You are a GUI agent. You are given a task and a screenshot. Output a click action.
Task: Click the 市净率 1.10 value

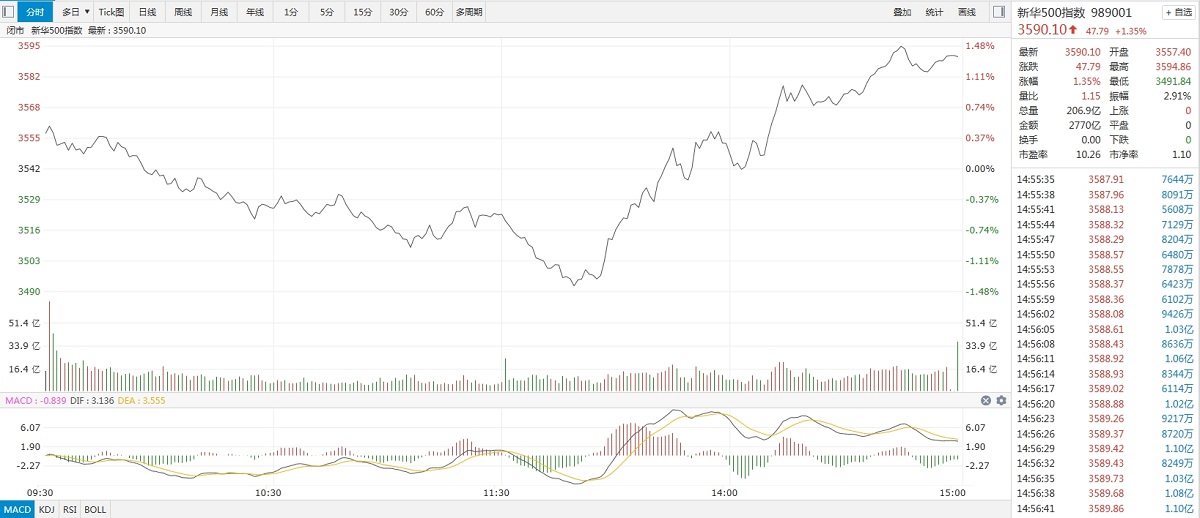click(1181, 155)
